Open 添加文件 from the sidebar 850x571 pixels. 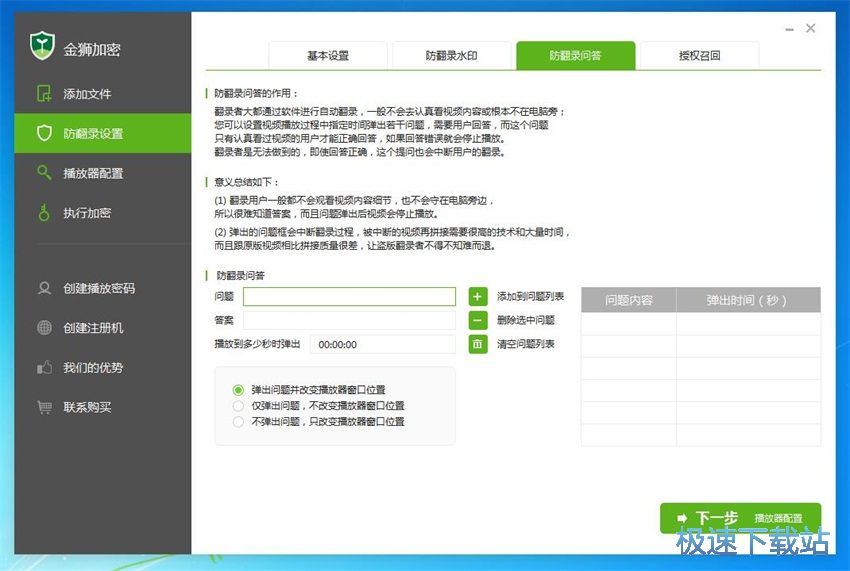pyautogui.click(x=102, y=94)
